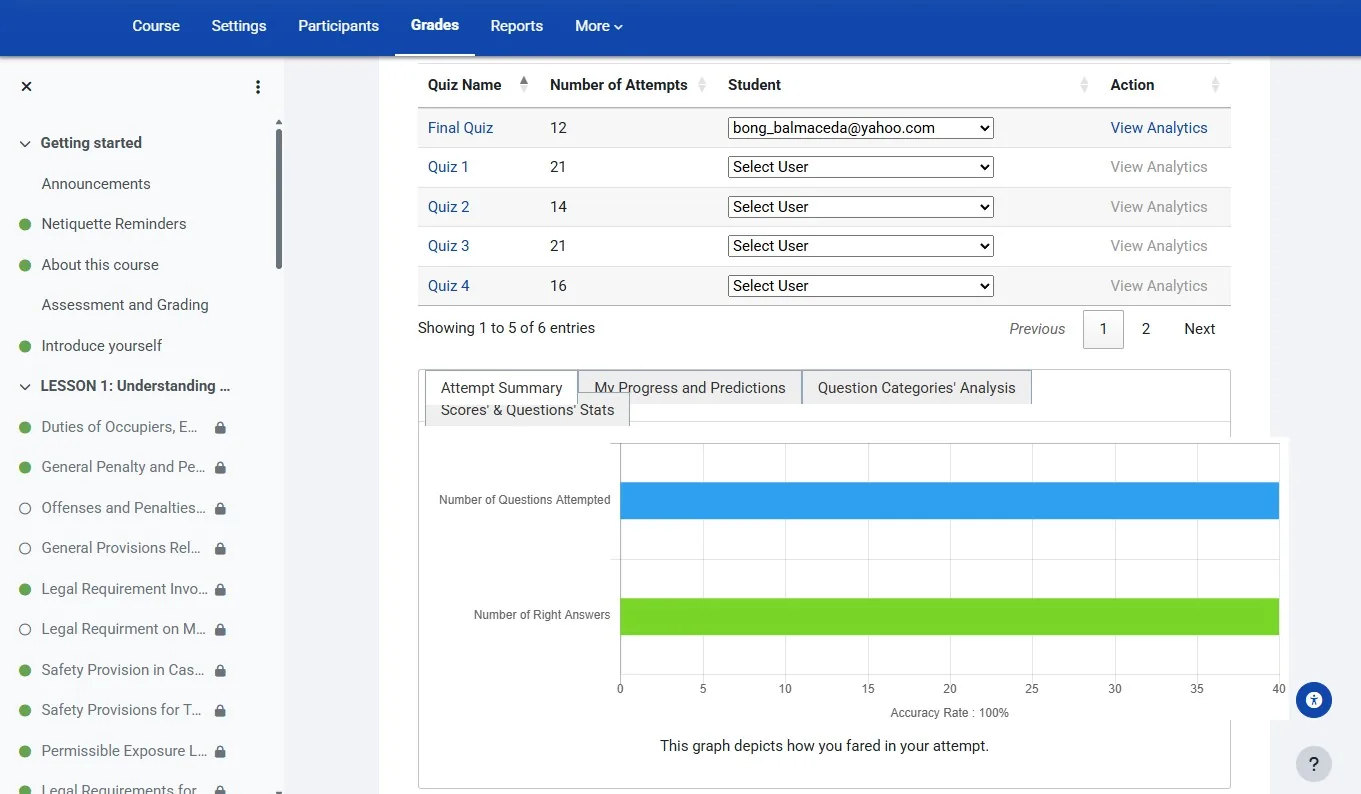Click the lock icon beside Duties of Occupiers
Image resolution: width=1361 pixels, height=794 pixels.
[x=218, y=427]
